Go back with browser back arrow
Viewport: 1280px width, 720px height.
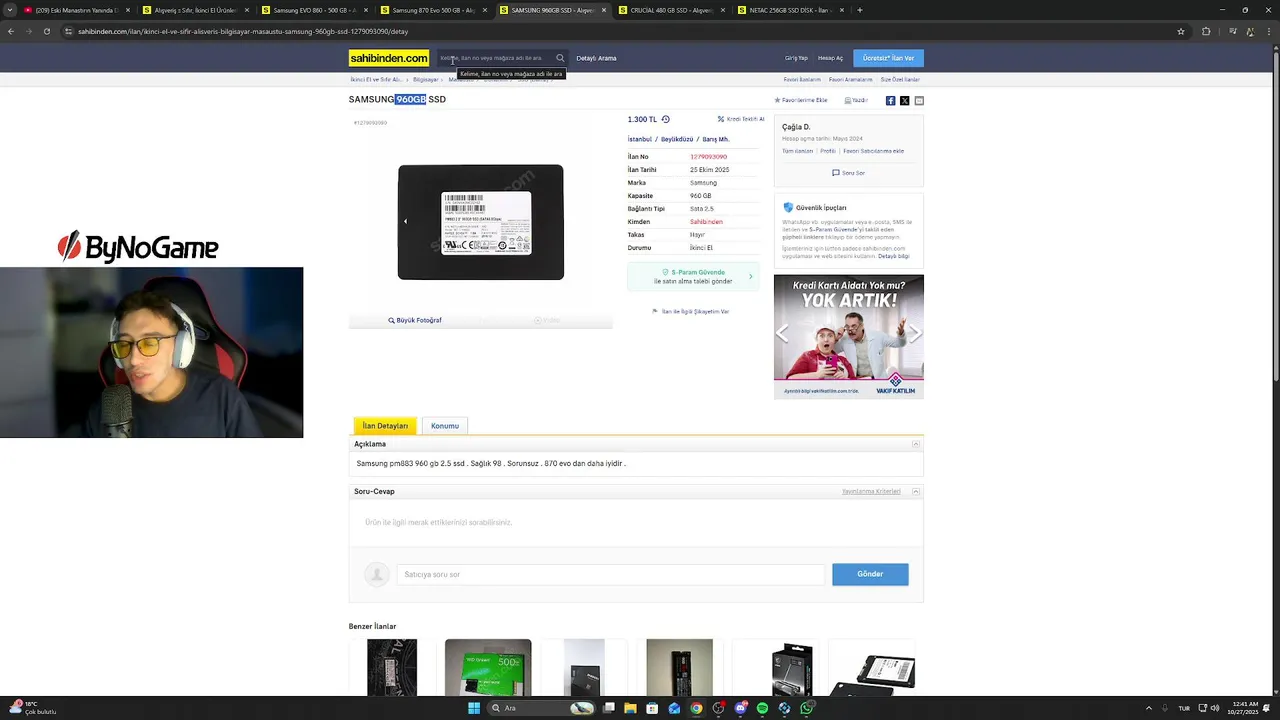click(10, 31)
